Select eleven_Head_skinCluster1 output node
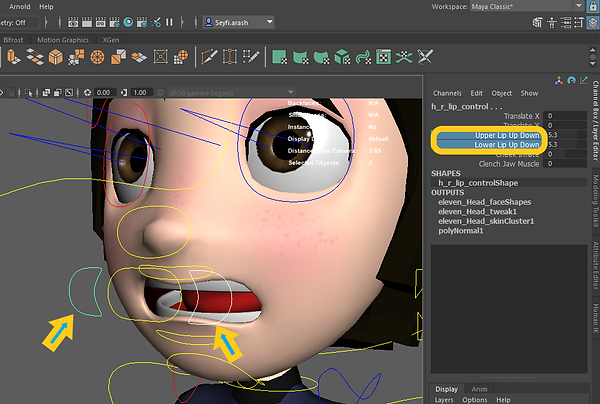The height and width of the screenshot is (404, 600). pyautogui.click(x=486, y=221)
